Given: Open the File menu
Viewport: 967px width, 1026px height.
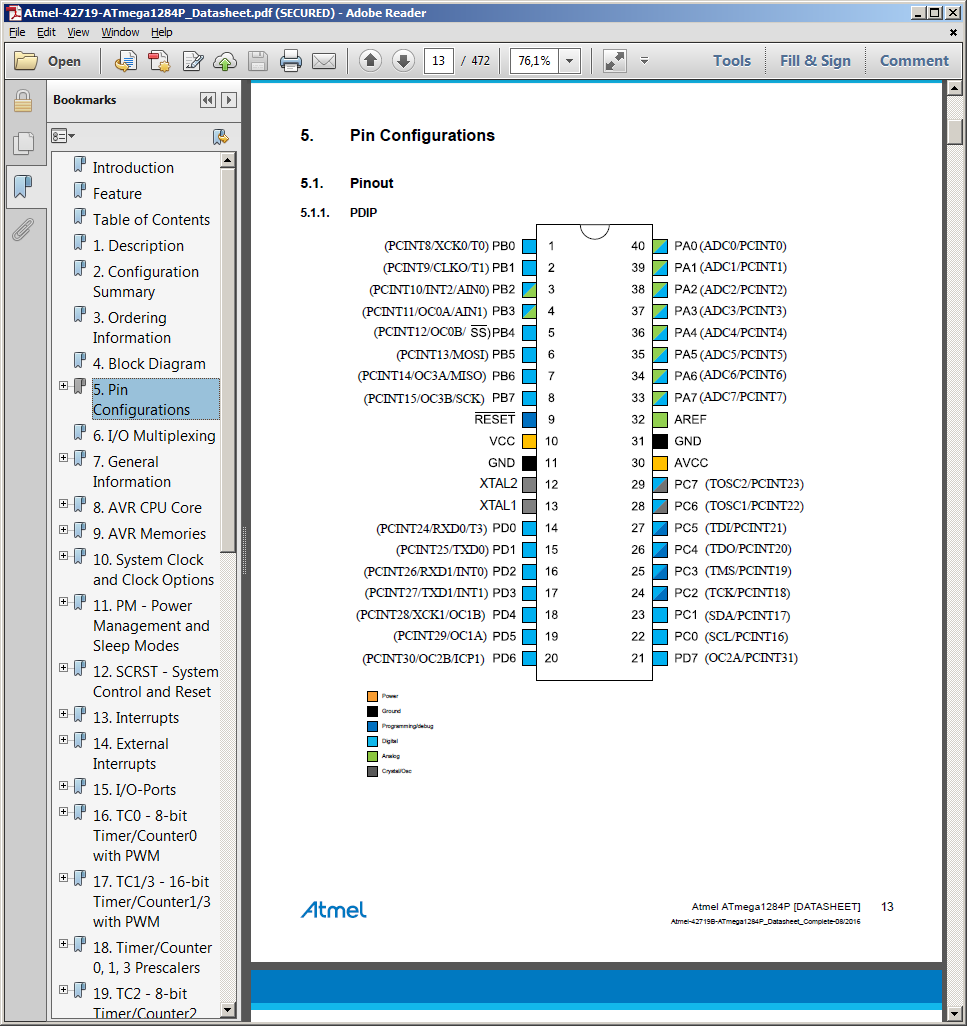Looking at the screenshot, I should pyautogui.click(x=17, y=32).
